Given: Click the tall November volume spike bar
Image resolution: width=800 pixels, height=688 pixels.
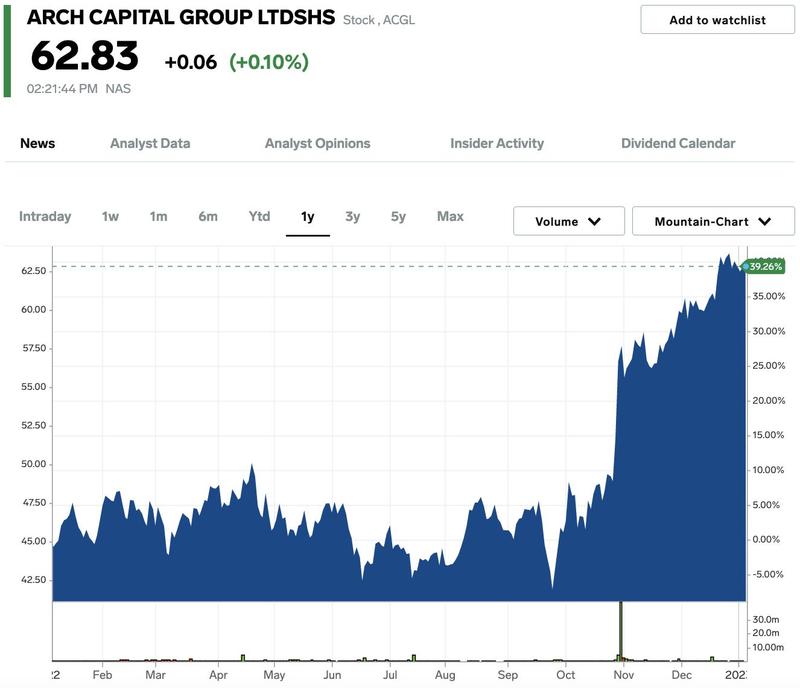Looking at the screenshot, I should point(620,631).
